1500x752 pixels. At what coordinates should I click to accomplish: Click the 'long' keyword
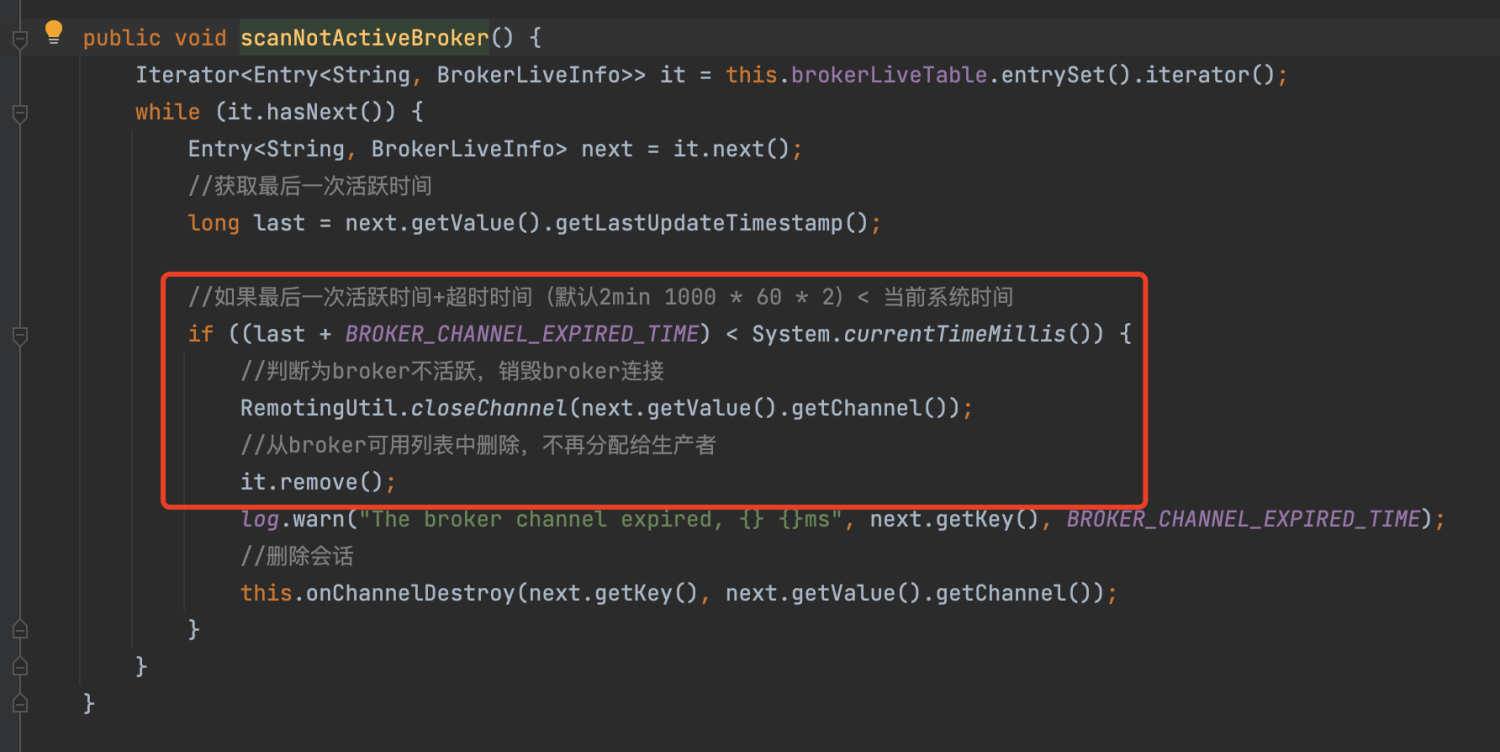coord(214,223)
